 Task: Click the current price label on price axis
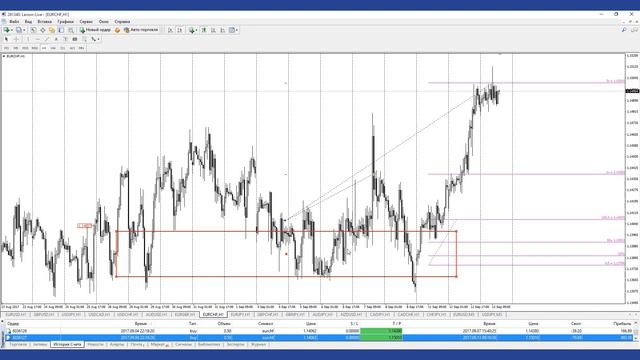[x=632, y=91]
